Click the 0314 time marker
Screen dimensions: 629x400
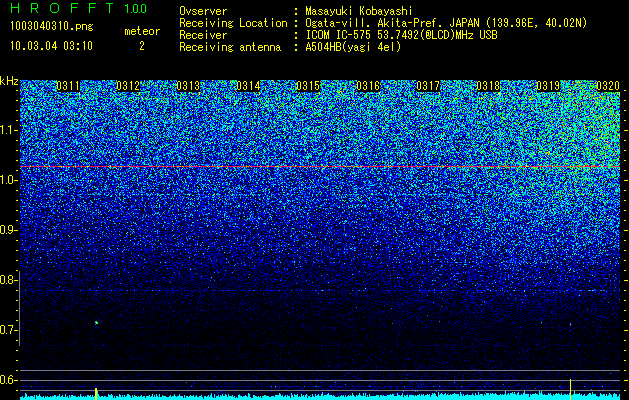[x=248, y=86]
